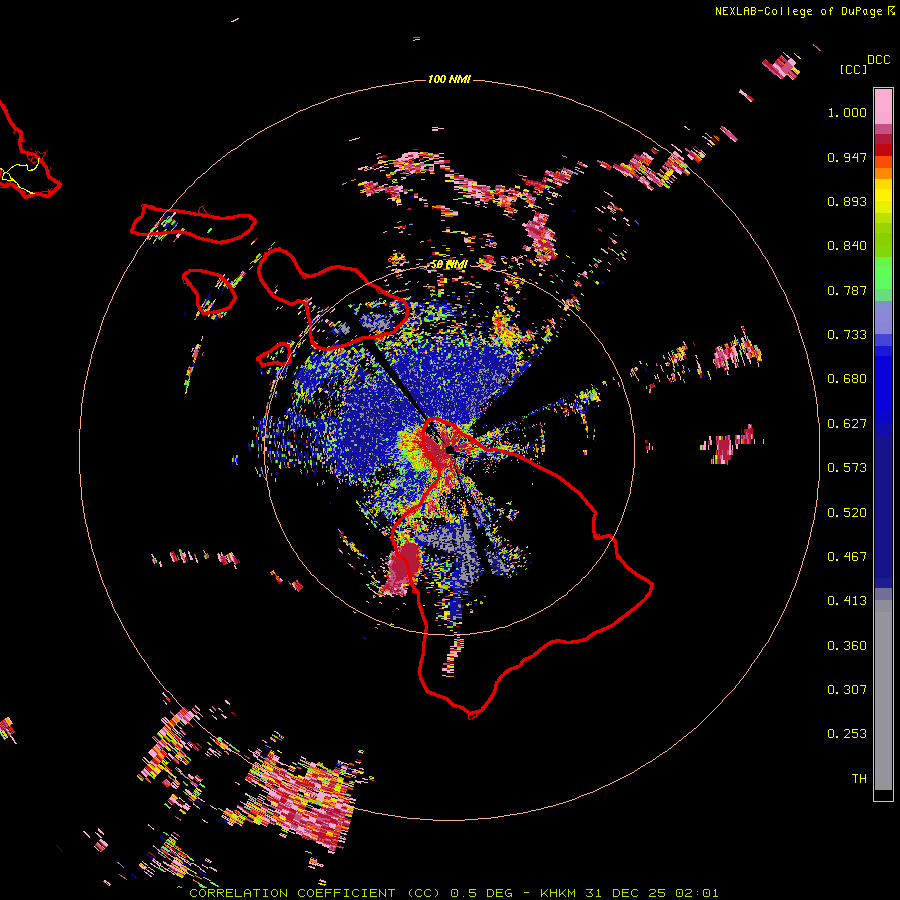900x900 pixels.
Task: Click the 02:01 timestamp
Action: [697, 893]
